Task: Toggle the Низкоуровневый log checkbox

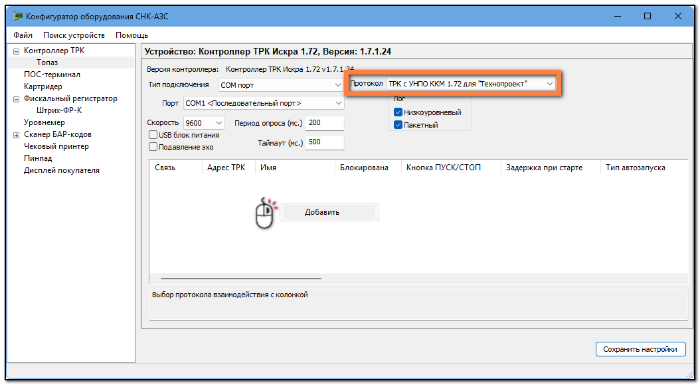Action: pyautogui.click(x=398, y=112)
